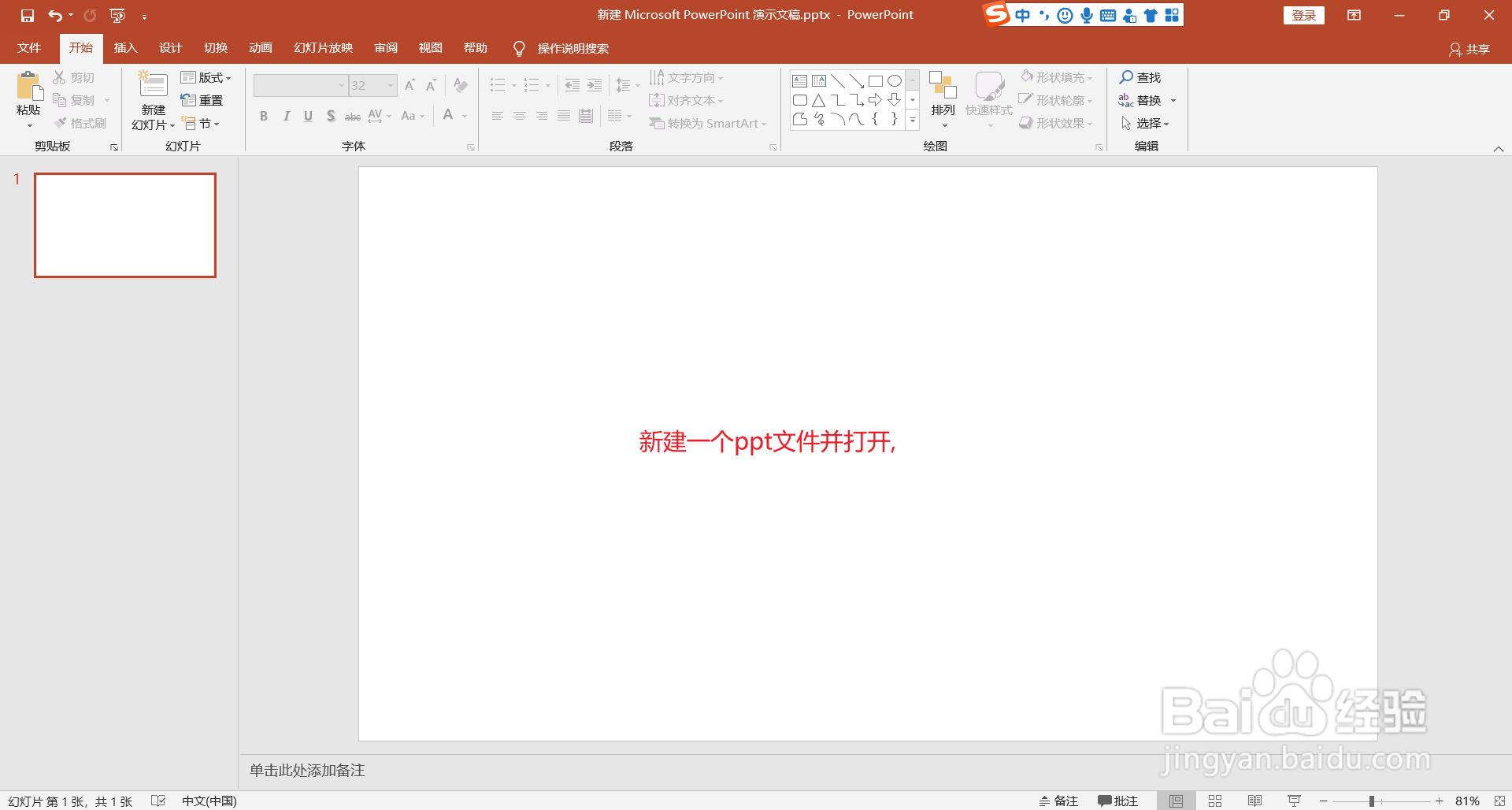1512x810 pixels.
Task: Toggle Bold formatting
Action: click(264, 116)
